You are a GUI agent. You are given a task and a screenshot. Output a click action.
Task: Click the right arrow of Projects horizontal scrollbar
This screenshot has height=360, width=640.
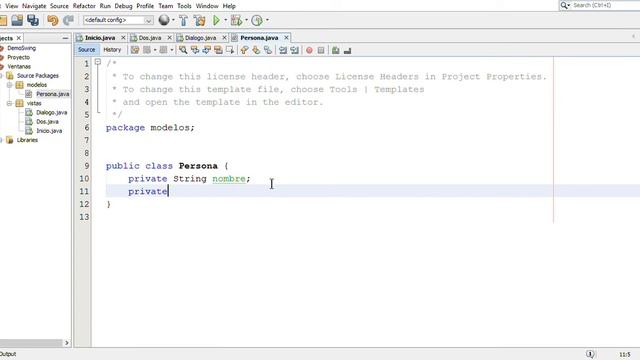67,343
